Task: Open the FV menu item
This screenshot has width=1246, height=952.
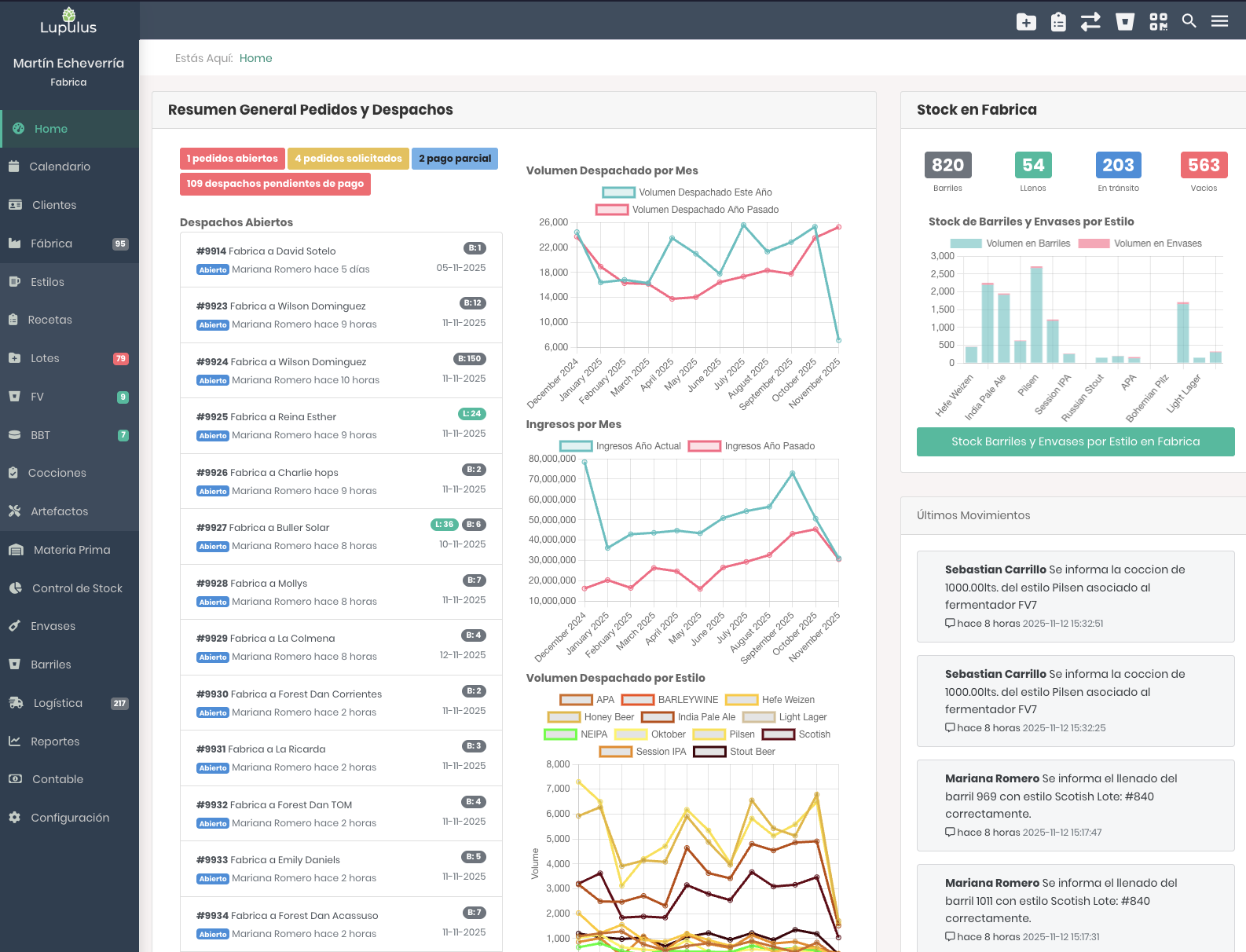Action: pyautogui.click(x=69, y=397)
